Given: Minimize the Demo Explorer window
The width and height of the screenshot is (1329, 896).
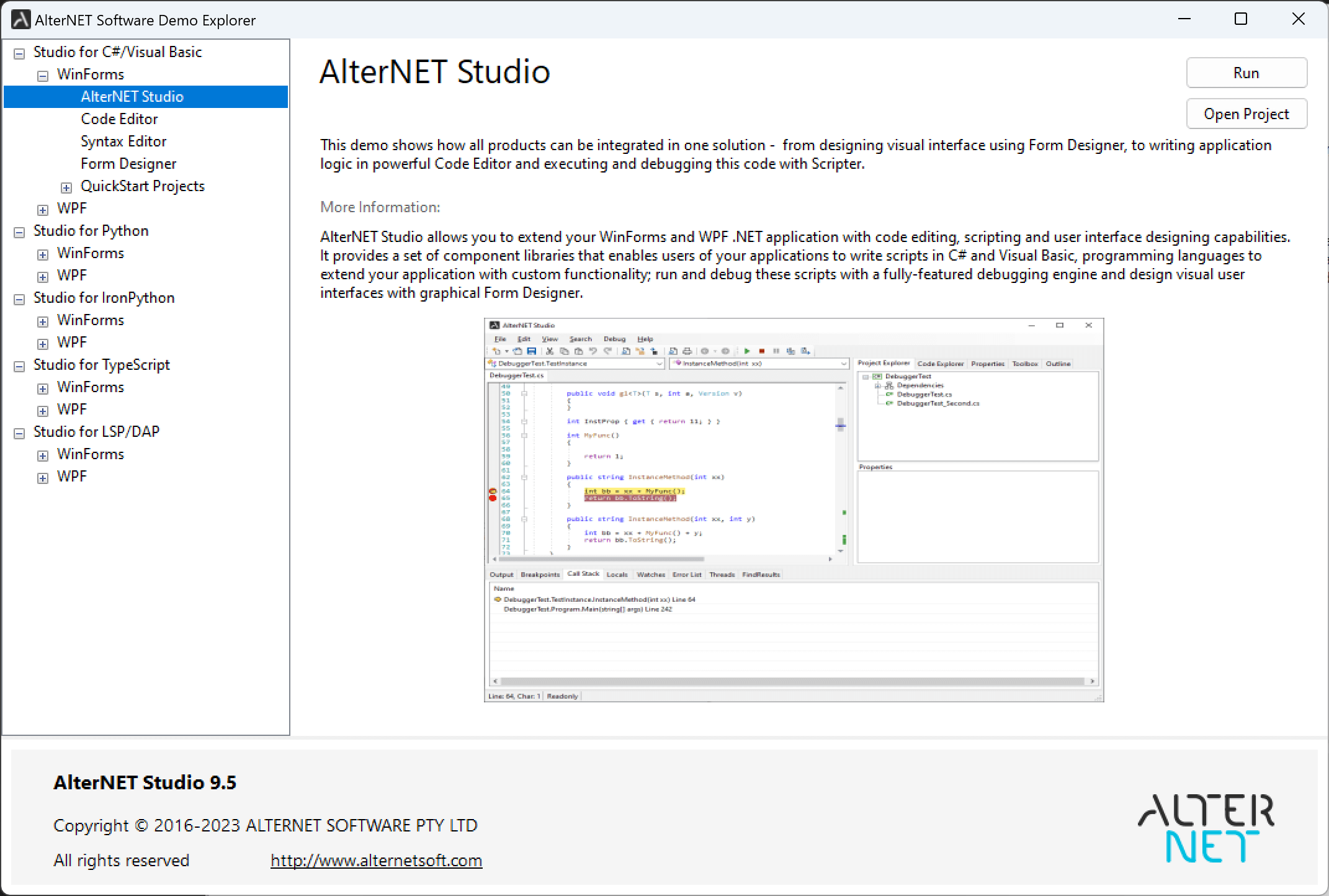Looking at the screenshot, I should point(1184,19).
